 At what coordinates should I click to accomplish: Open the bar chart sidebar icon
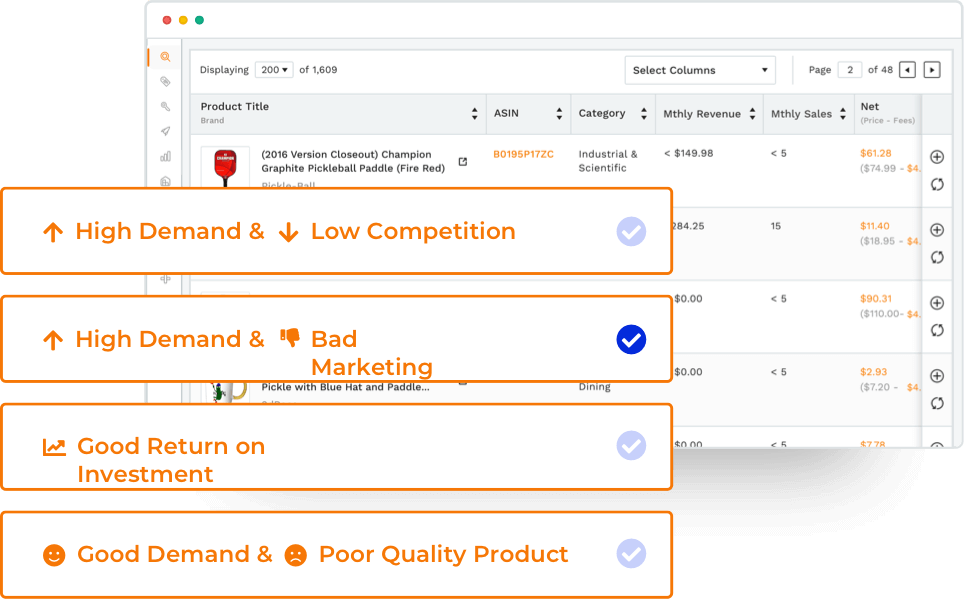pos(165,156)
